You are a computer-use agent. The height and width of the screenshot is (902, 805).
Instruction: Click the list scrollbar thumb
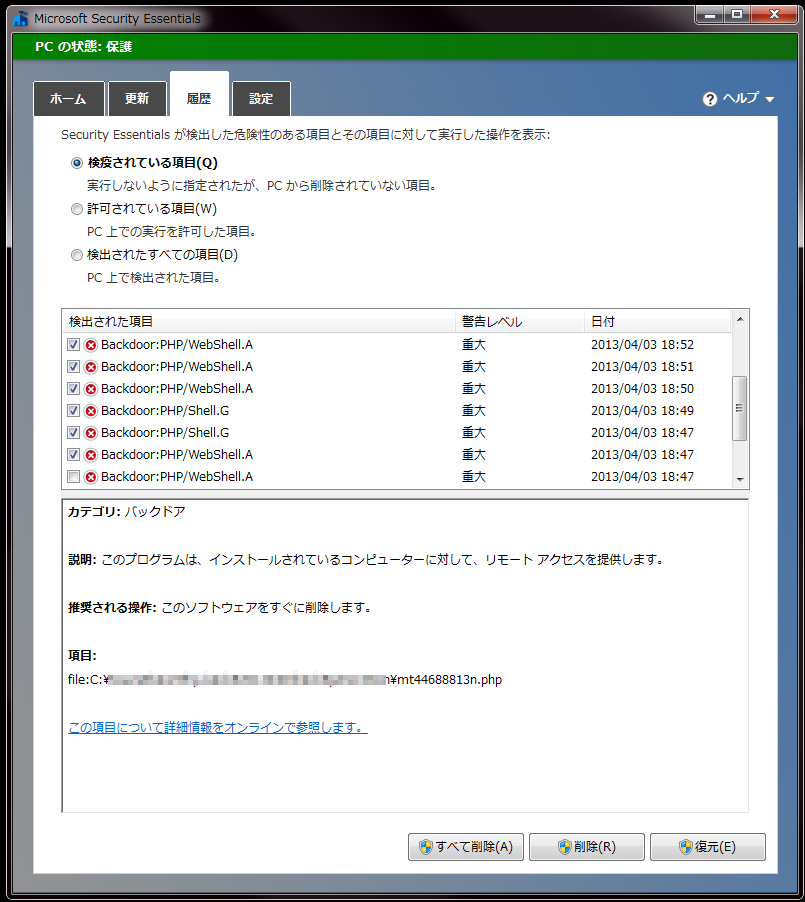739,408
